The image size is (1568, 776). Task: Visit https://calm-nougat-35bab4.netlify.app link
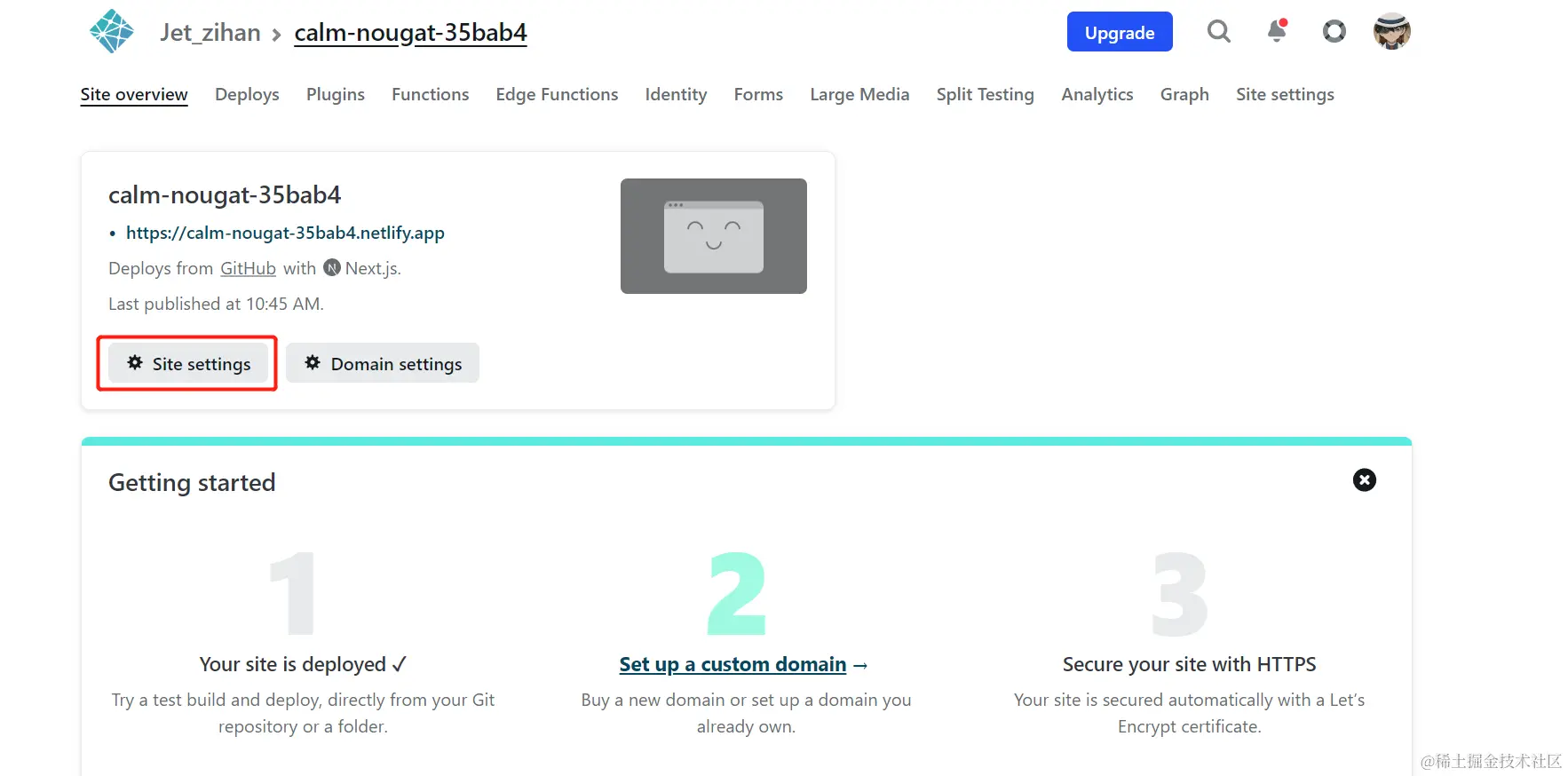tap(285, 233)
